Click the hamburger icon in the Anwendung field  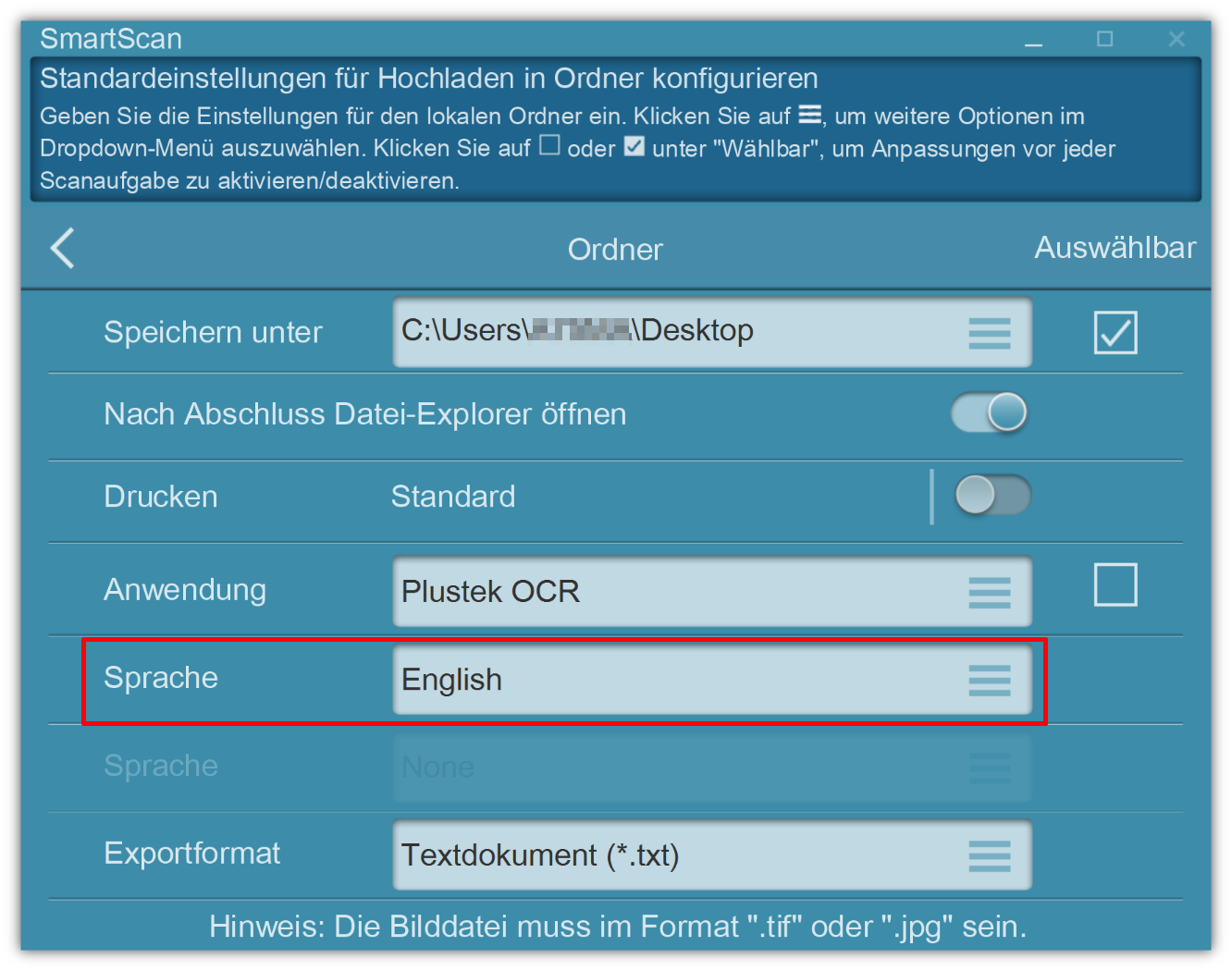point(989,592)
